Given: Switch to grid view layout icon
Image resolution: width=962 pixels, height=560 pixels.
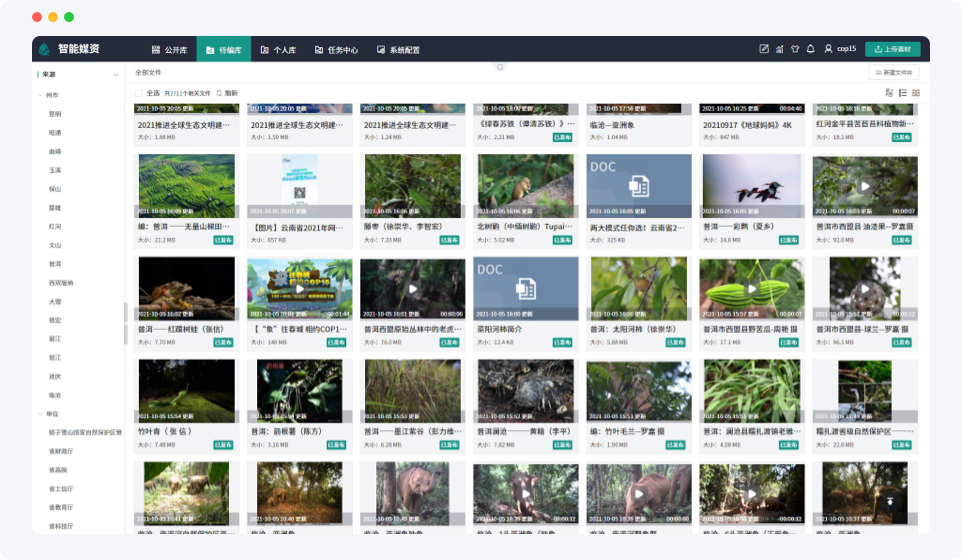Looking at the screenshot, I should (916, 93).
